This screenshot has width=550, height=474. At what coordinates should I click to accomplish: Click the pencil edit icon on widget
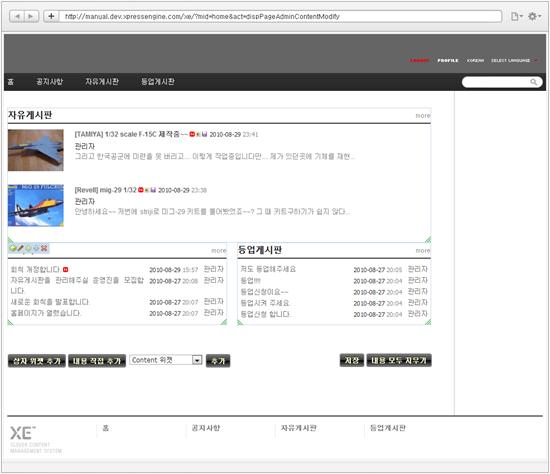coord(20,248)
